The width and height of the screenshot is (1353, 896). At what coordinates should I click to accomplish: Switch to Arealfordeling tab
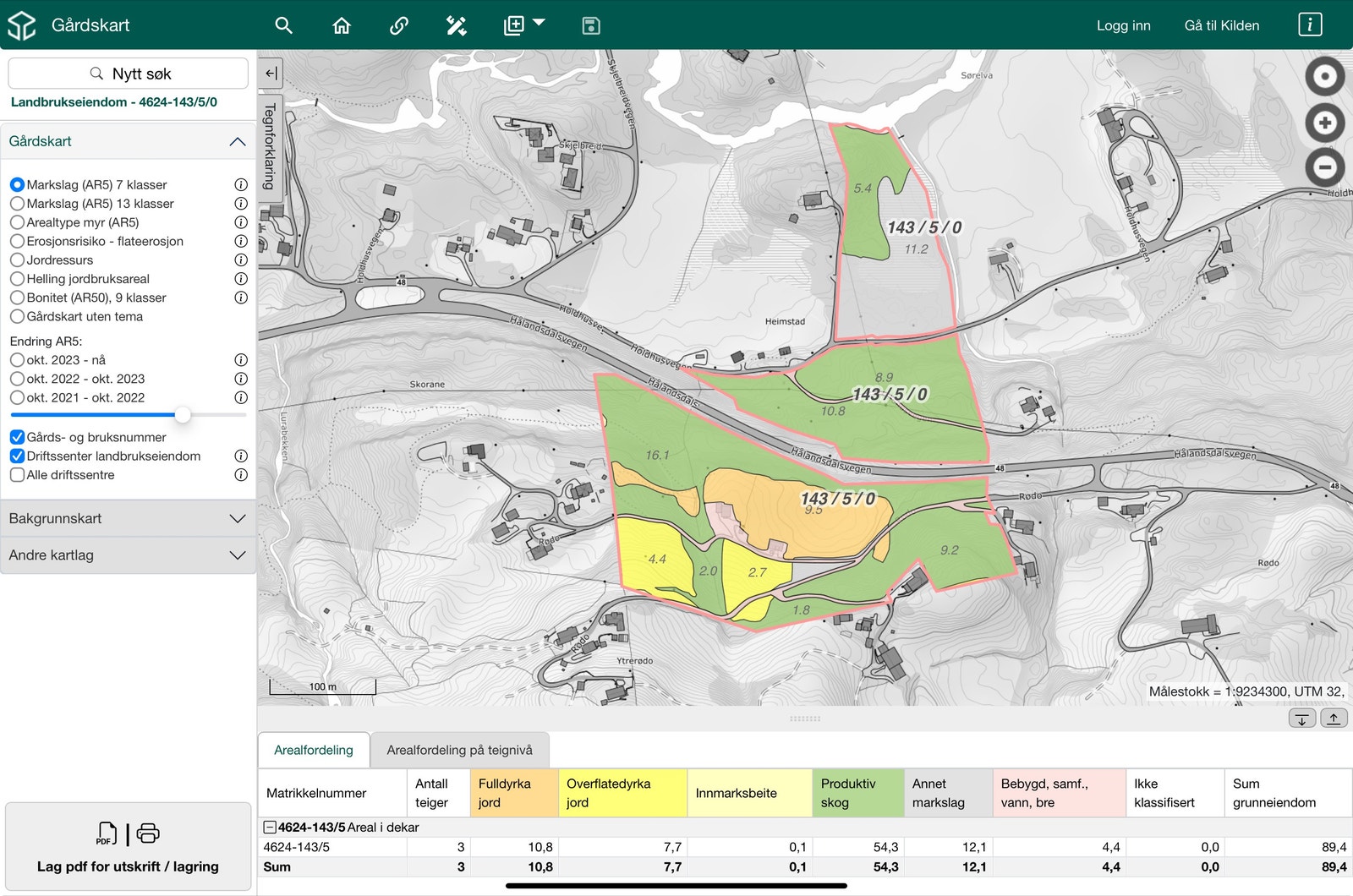tap(314, 750)
